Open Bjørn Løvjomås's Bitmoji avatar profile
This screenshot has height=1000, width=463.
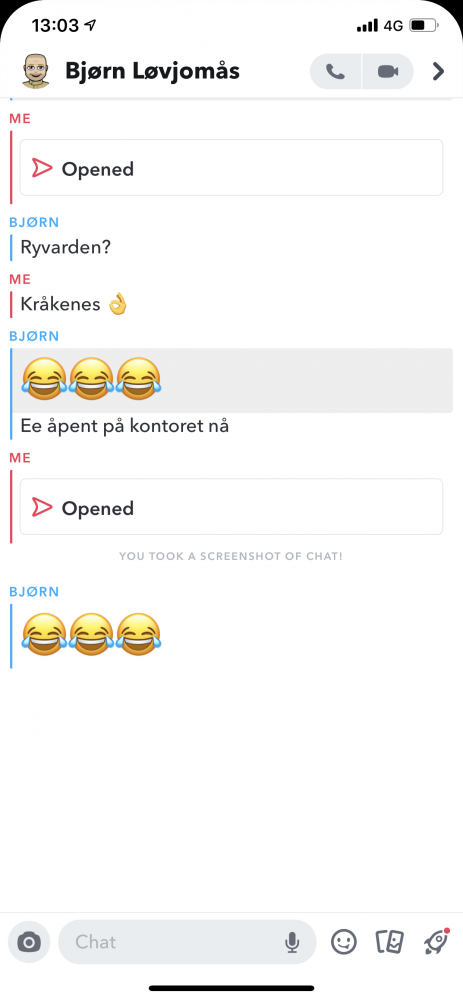36,71
